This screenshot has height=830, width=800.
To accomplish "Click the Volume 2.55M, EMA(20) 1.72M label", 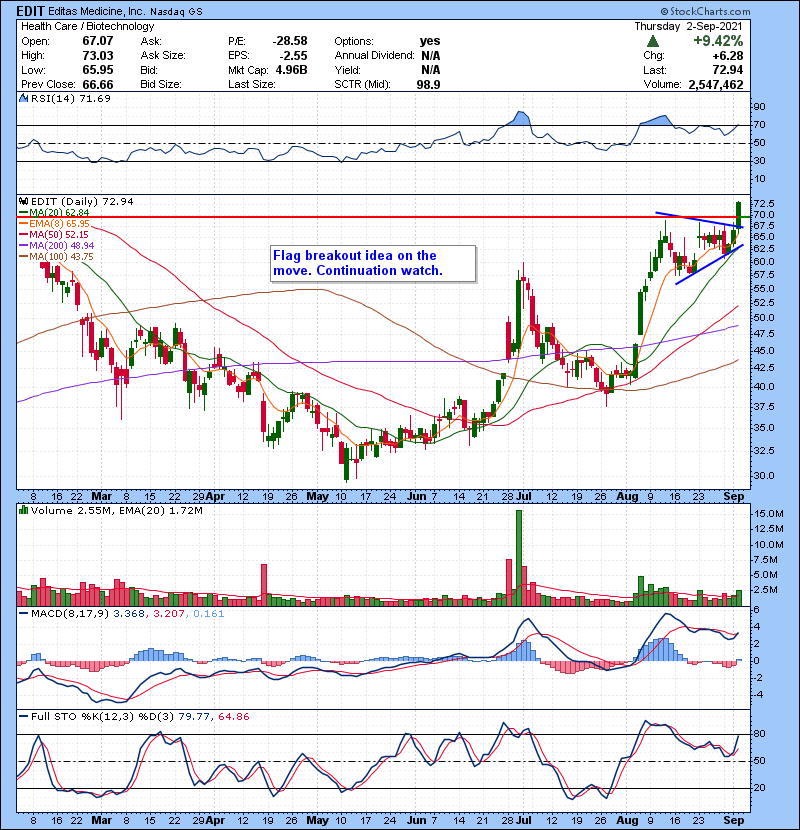I will pos(116,511).
